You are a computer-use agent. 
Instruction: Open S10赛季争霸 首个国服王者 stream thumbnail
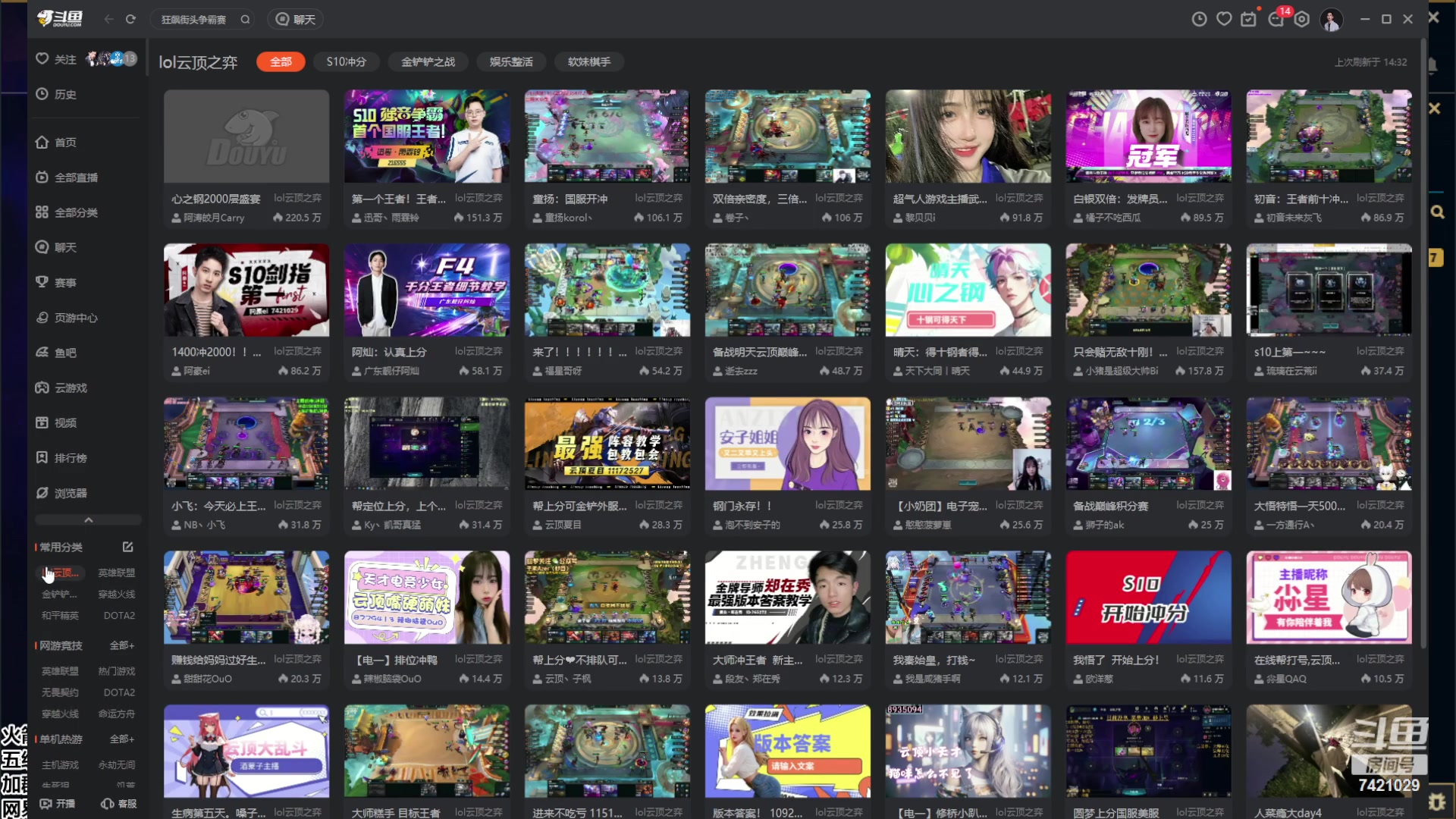click(x=427, y=136)
